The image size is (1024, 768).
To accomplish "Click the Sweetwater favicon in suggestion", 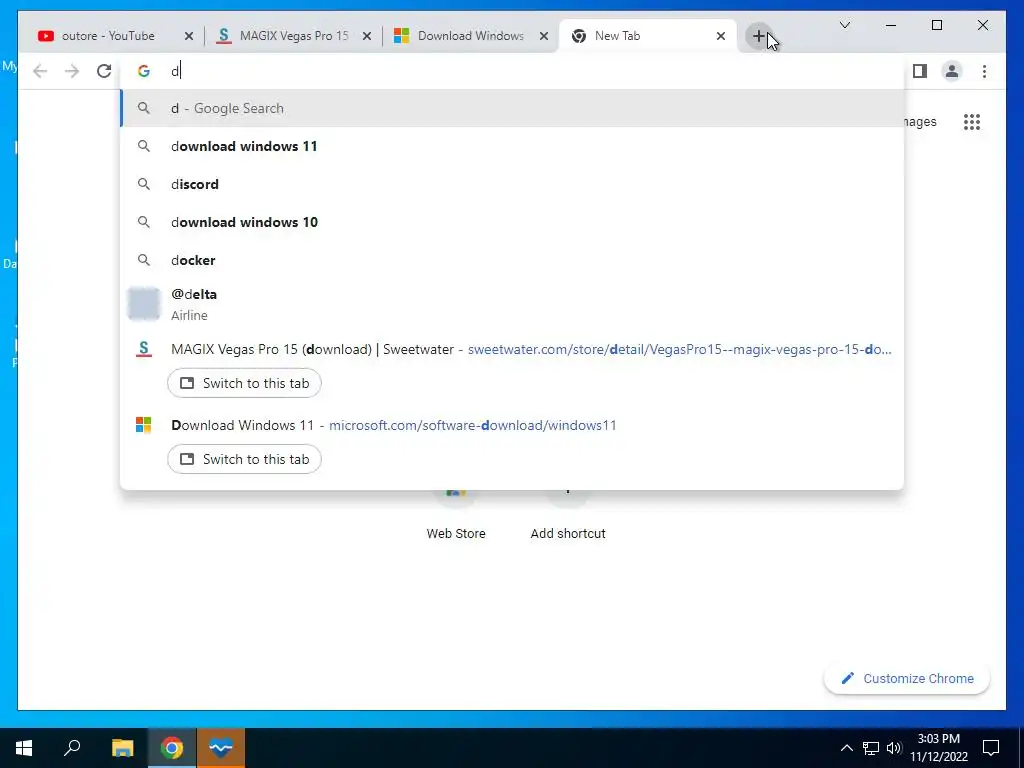I will pyautogui.click(x=144, y=349).
